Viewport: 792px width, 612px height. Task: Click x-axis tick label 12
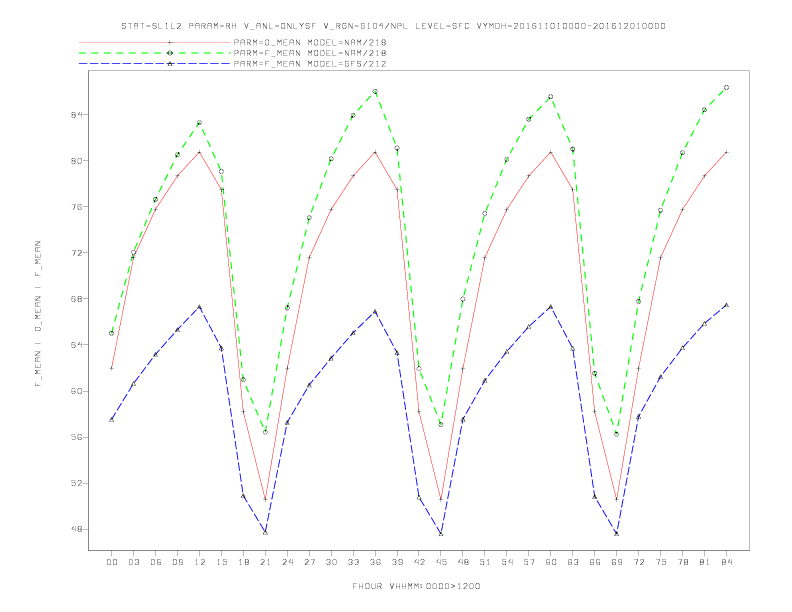[x=200, y=562]
